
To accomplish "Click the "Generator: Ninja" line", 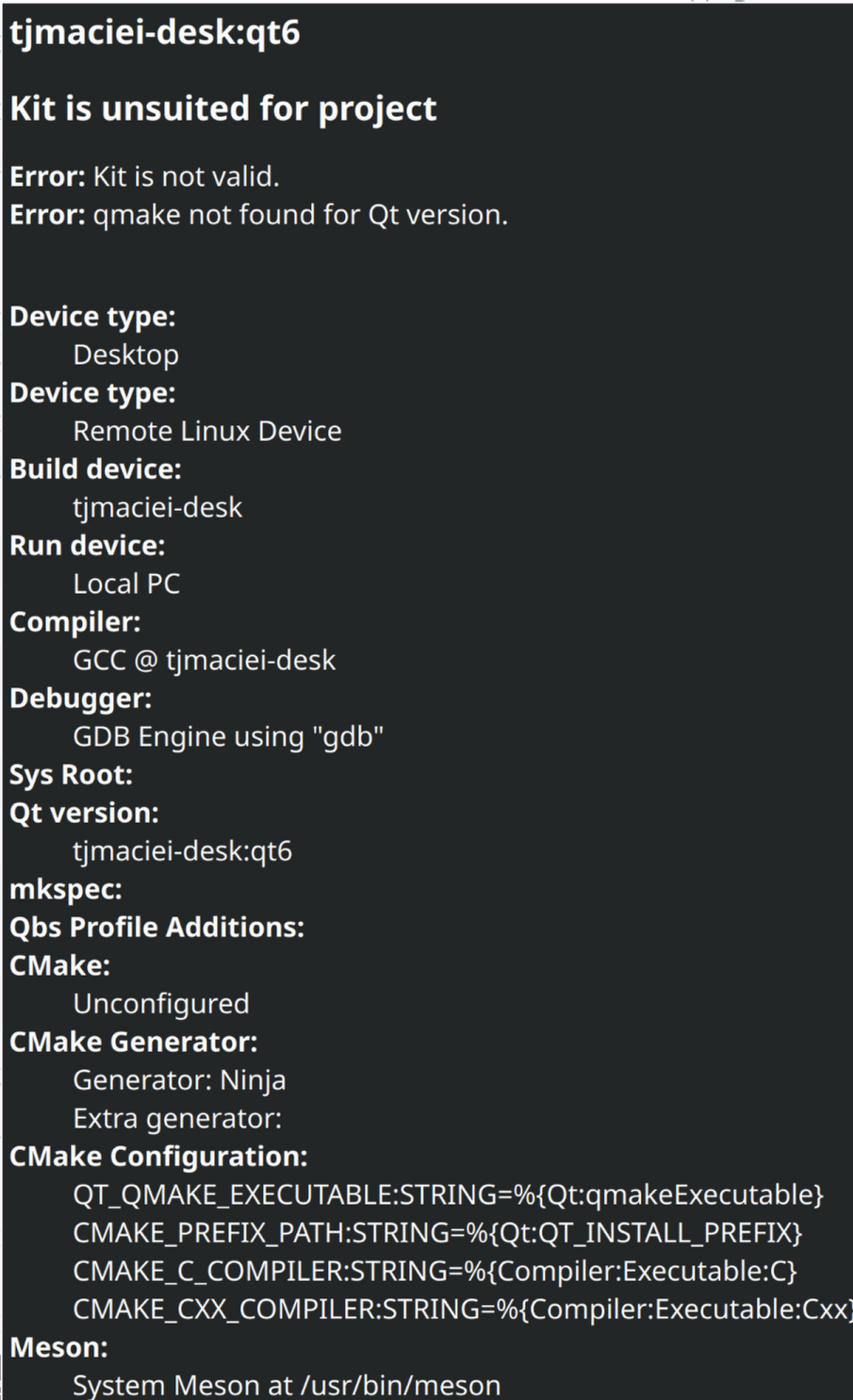I will coord(179,1080).
